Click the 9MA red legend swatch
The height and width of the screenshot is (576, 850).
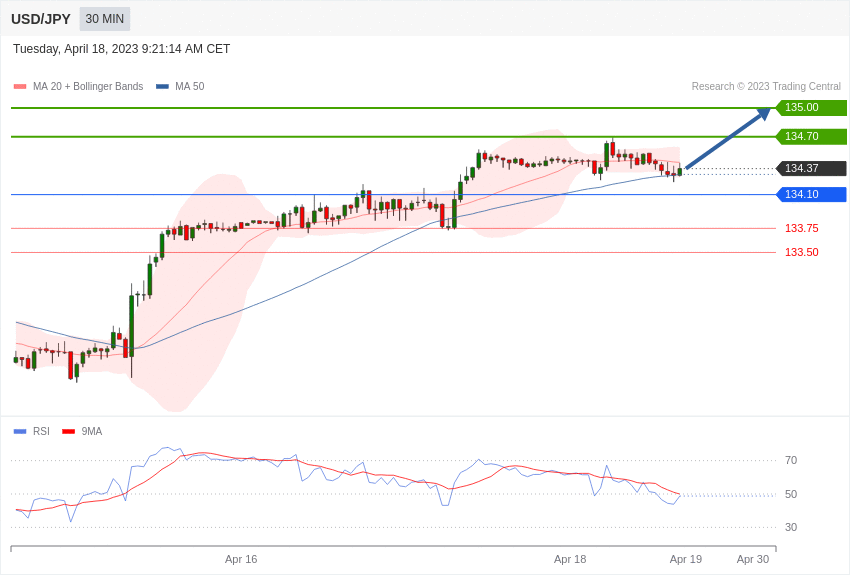[68, 432]
